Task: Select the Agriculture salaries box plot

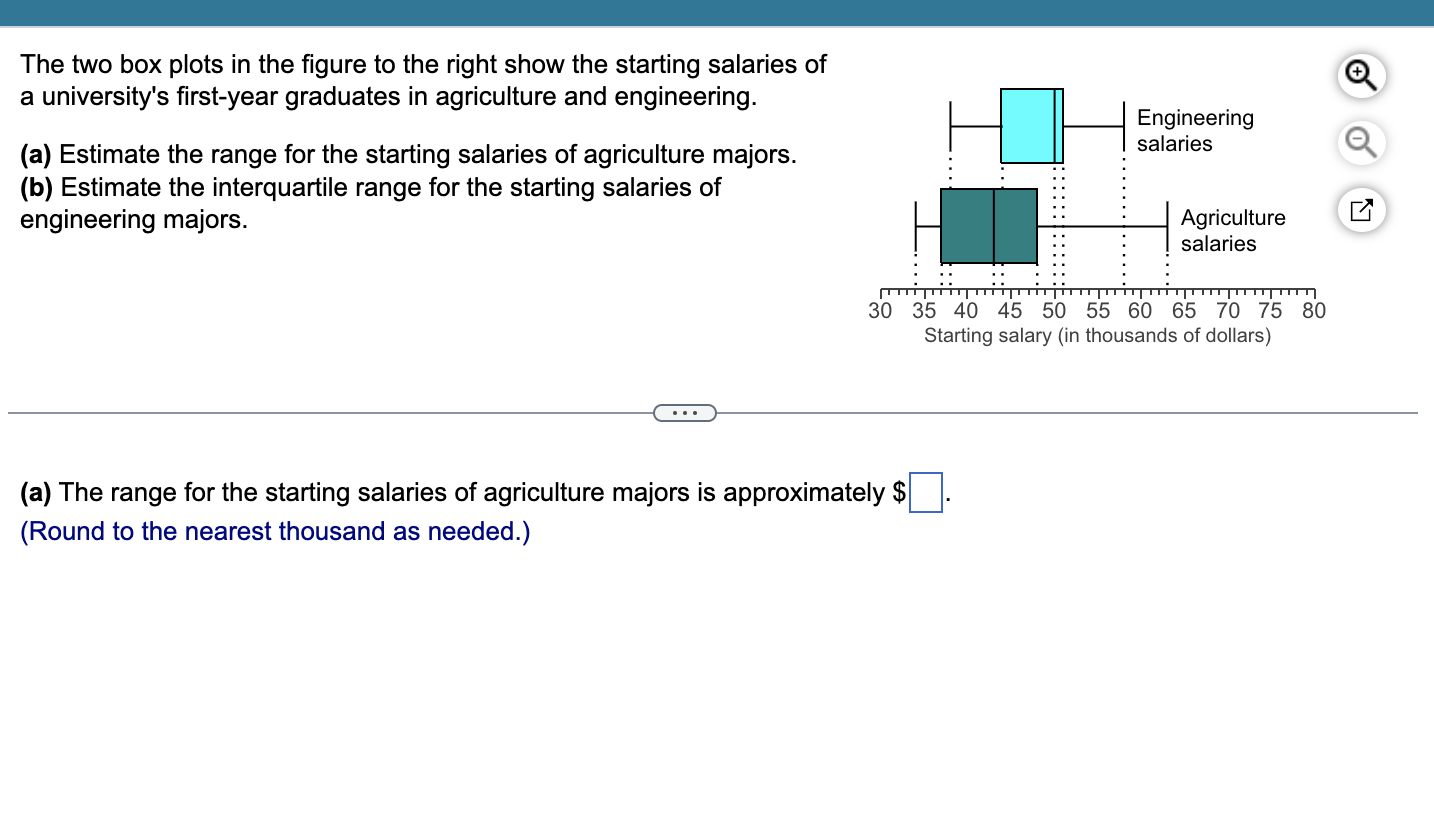Action: (x=990, y=225)
